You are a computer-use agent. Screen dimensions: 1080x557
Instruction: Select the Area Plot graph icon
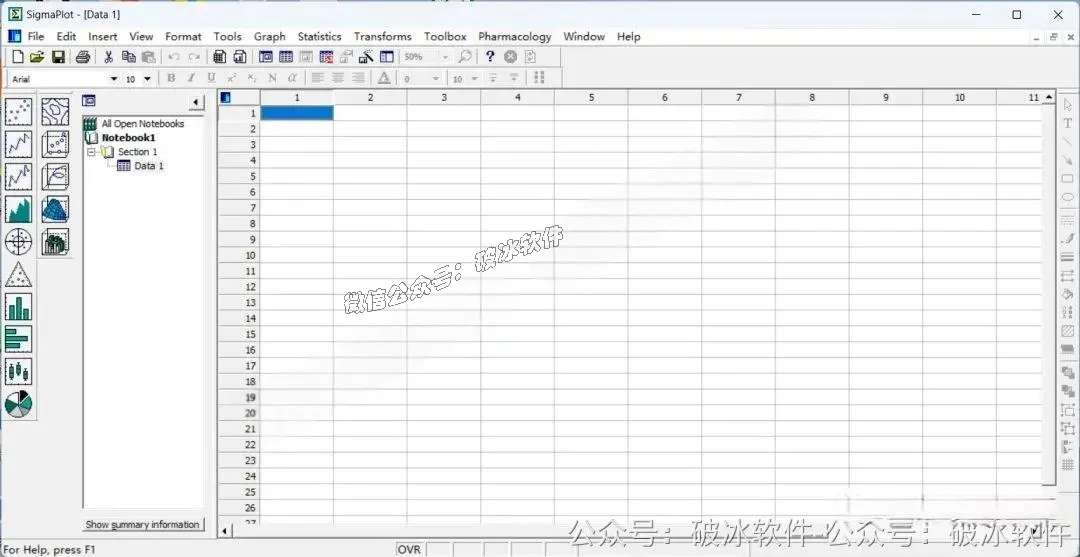(x=19, y=209)
